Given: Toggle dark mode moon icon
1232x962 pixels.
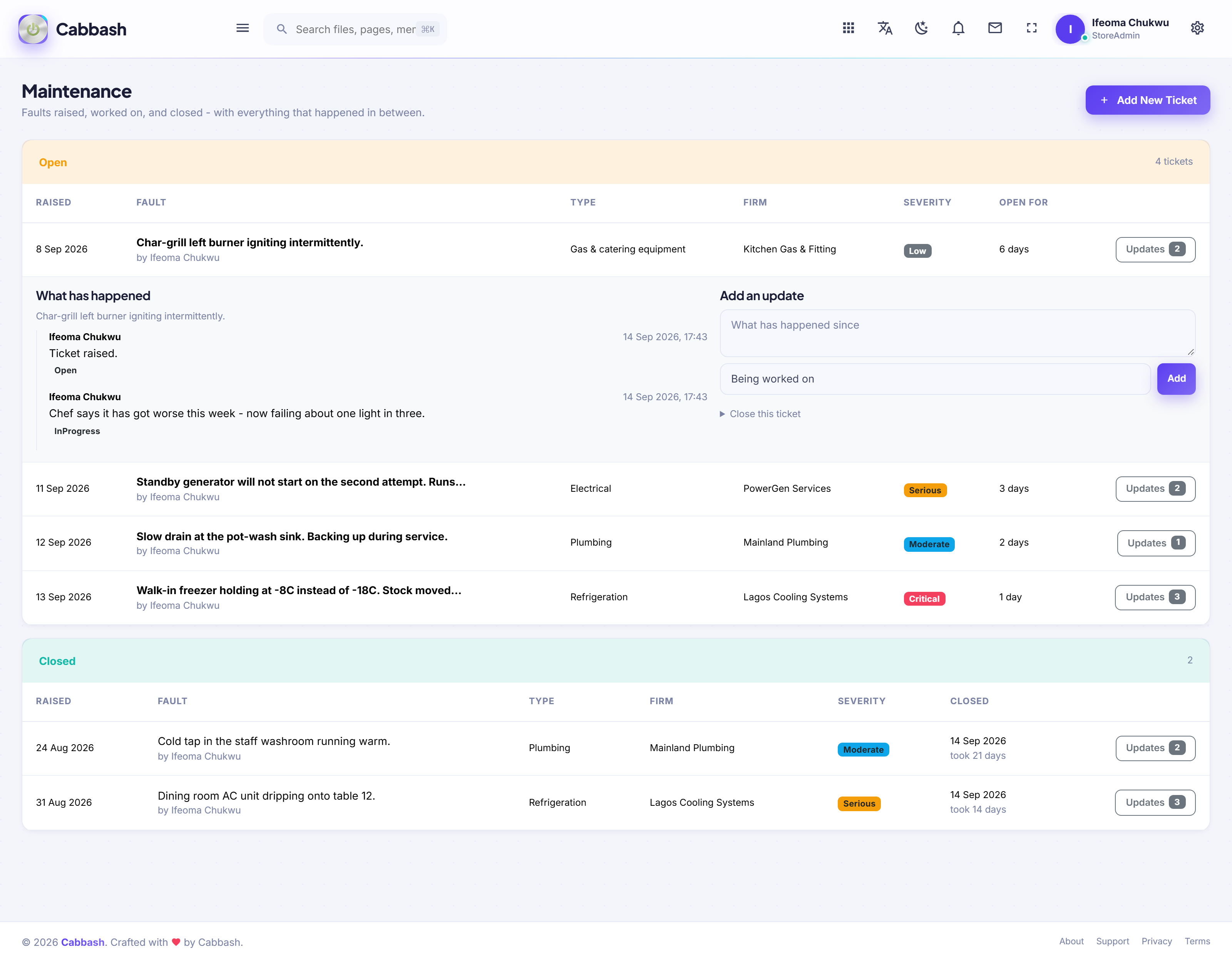Looking at the screenshot, I should pos(921,28).
